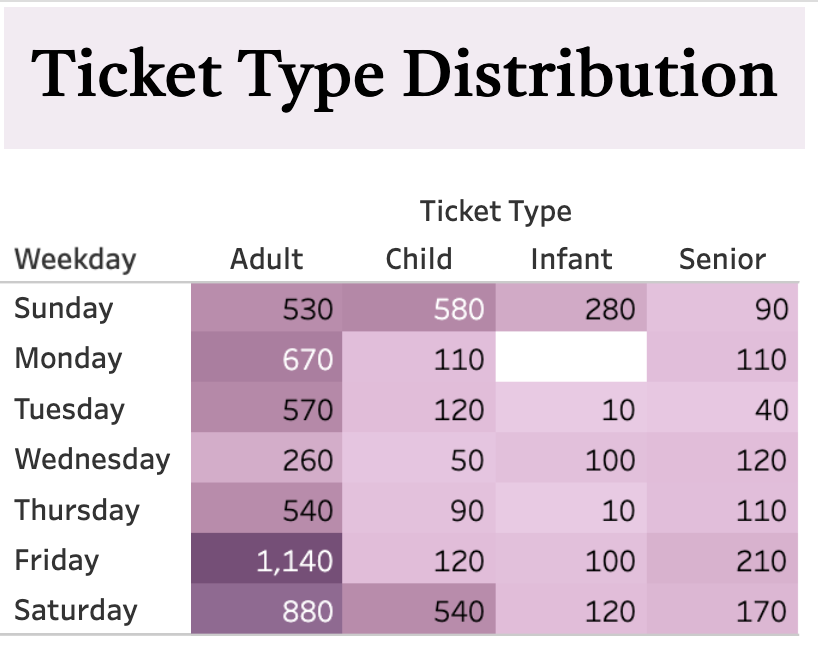Click the Wednesday row label
The width and height of the screenshot is (818, 650).
click(92, 459)
